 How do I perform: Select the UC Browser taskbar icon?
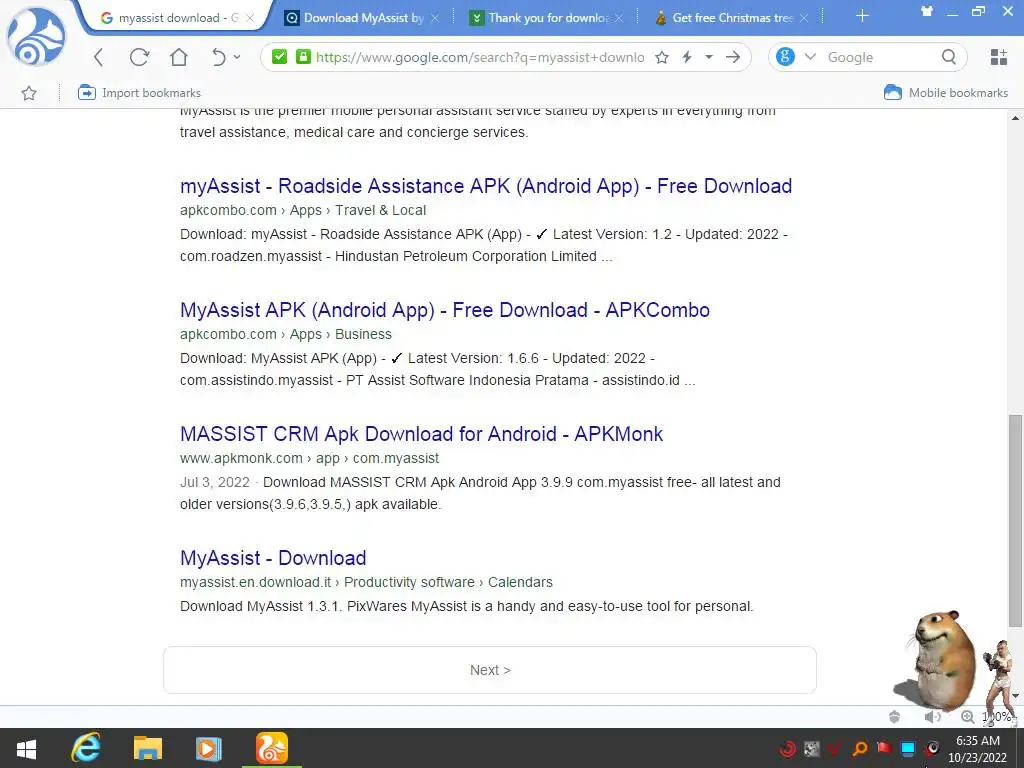[x=272, y=748]
